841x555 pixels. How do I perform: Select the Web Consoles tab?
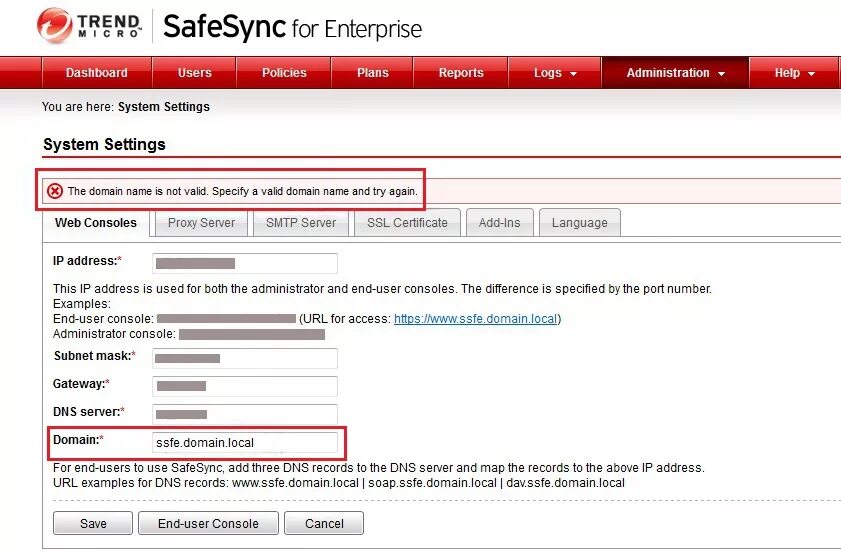coord(96,223)
